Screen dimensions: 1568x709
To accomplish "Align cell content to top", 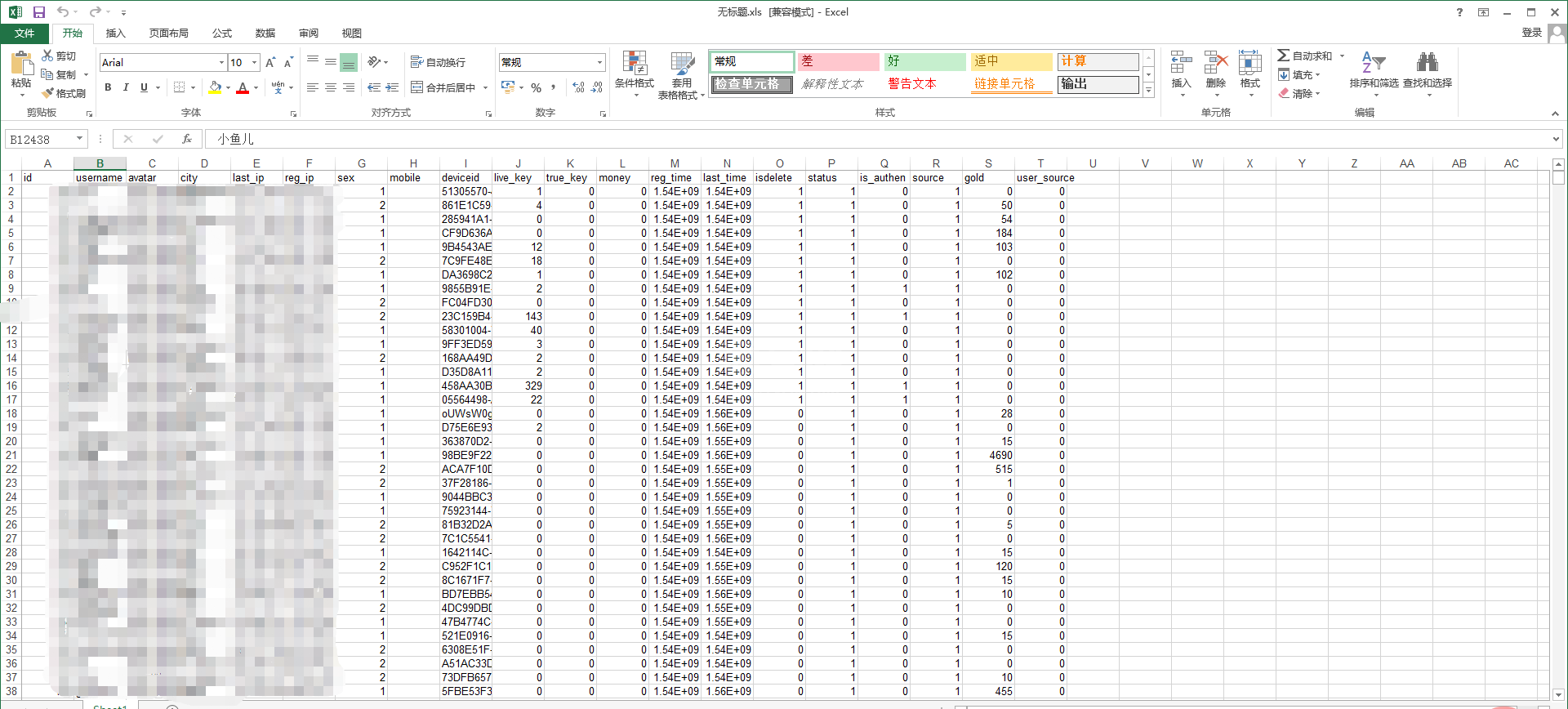I will click(x=313, y=62).
